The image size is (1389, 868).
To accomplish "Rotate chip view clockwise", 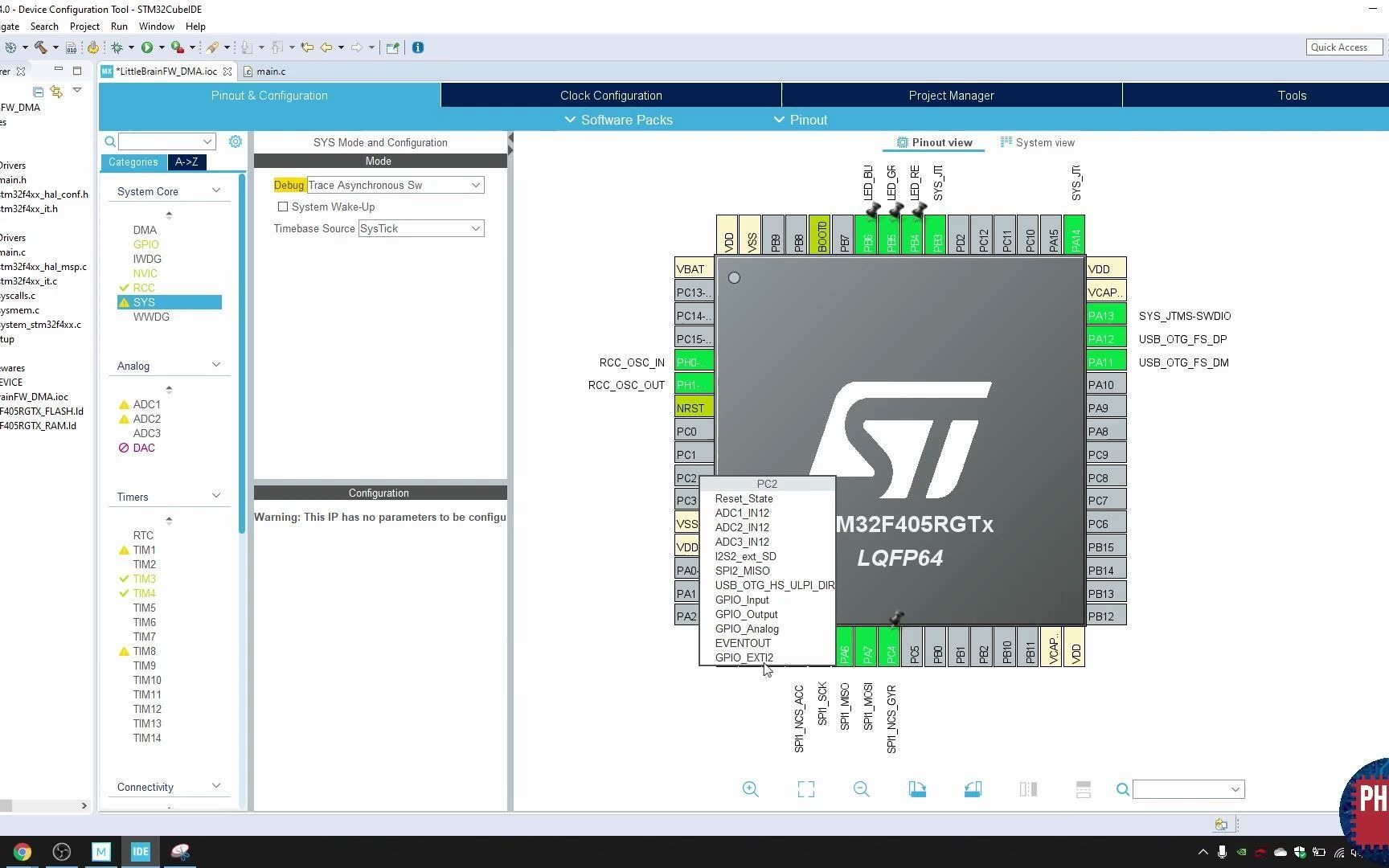I will tap(917, 789).
